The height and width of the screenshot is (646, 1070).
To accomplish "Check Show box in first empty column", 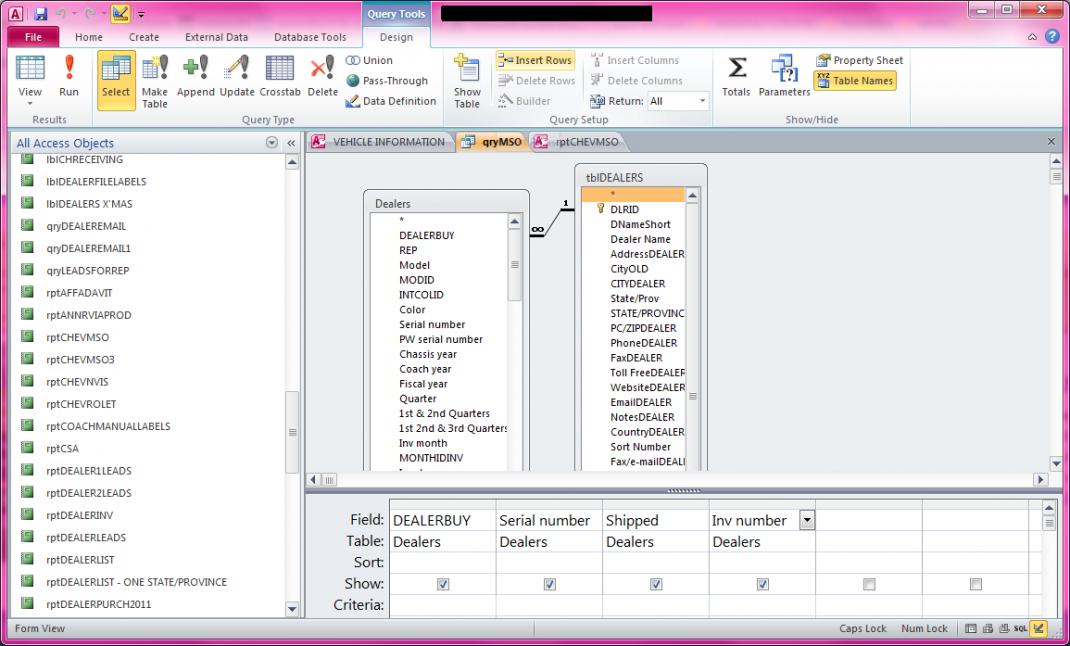I will pos(869,584).
